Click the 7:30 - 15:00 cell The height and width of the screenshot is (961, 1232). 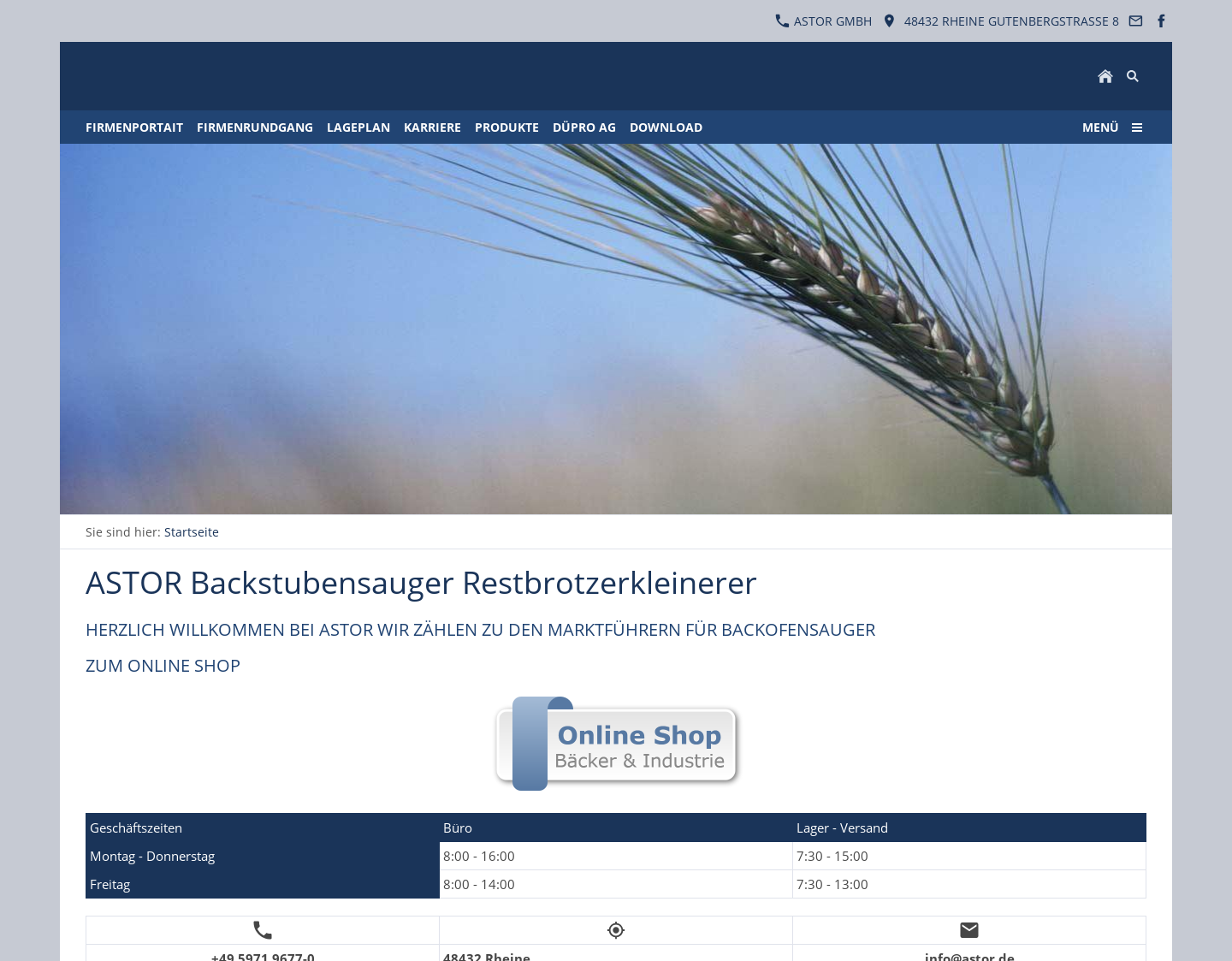coord(969,856)
